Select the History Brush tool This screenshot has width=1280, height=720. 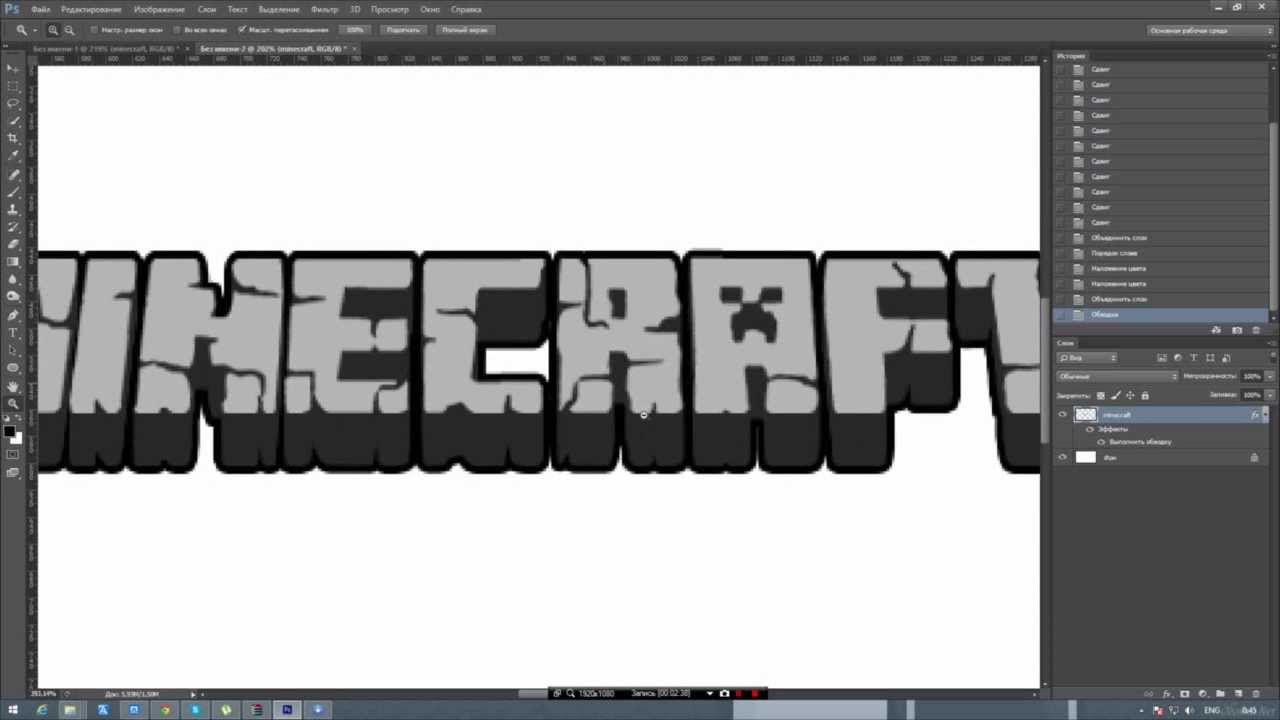(x=13, y=227)
